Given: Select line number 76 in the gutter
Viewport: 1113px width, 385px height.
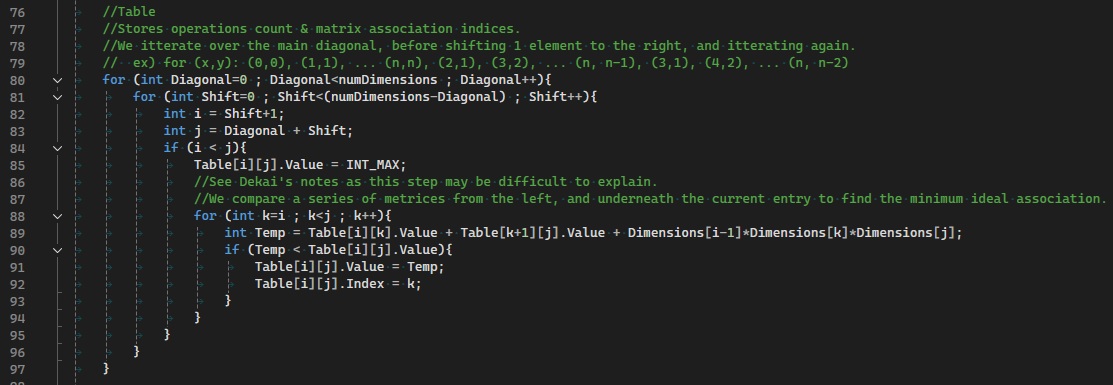Looking at the screenshot, I should [x=18, y=12].
